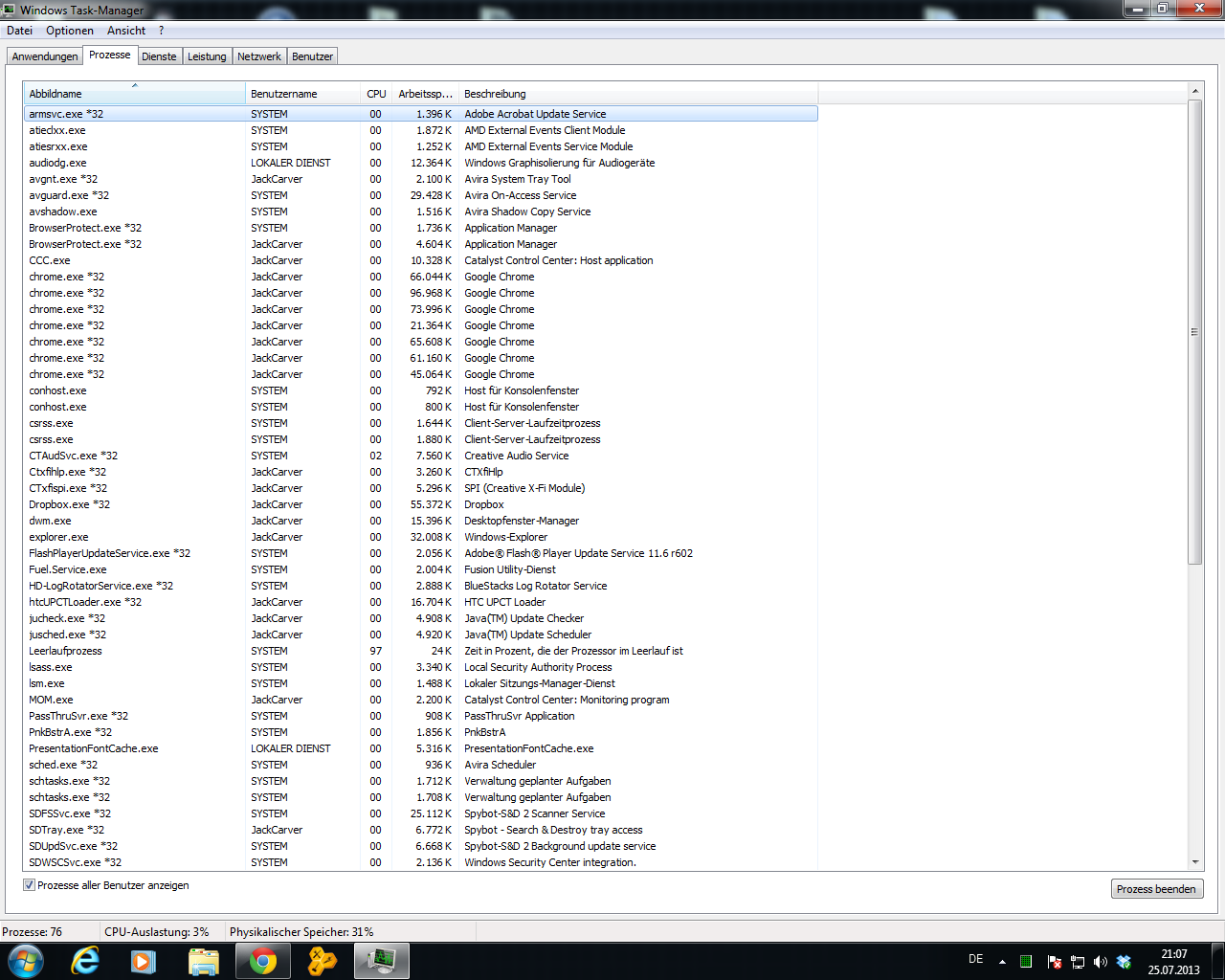Click the volume speaker tray icon

pos(1101,962)
